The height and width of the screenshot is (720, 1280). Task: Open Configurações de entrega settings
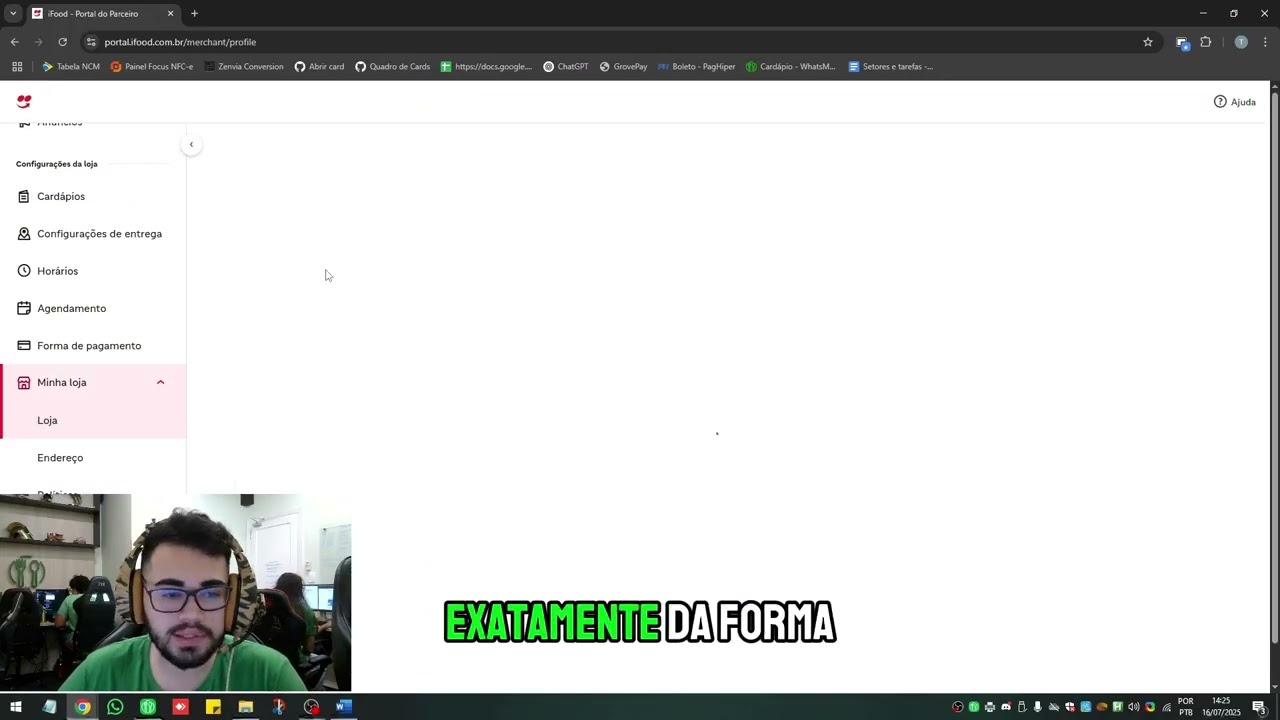click(x=93, y=234)
